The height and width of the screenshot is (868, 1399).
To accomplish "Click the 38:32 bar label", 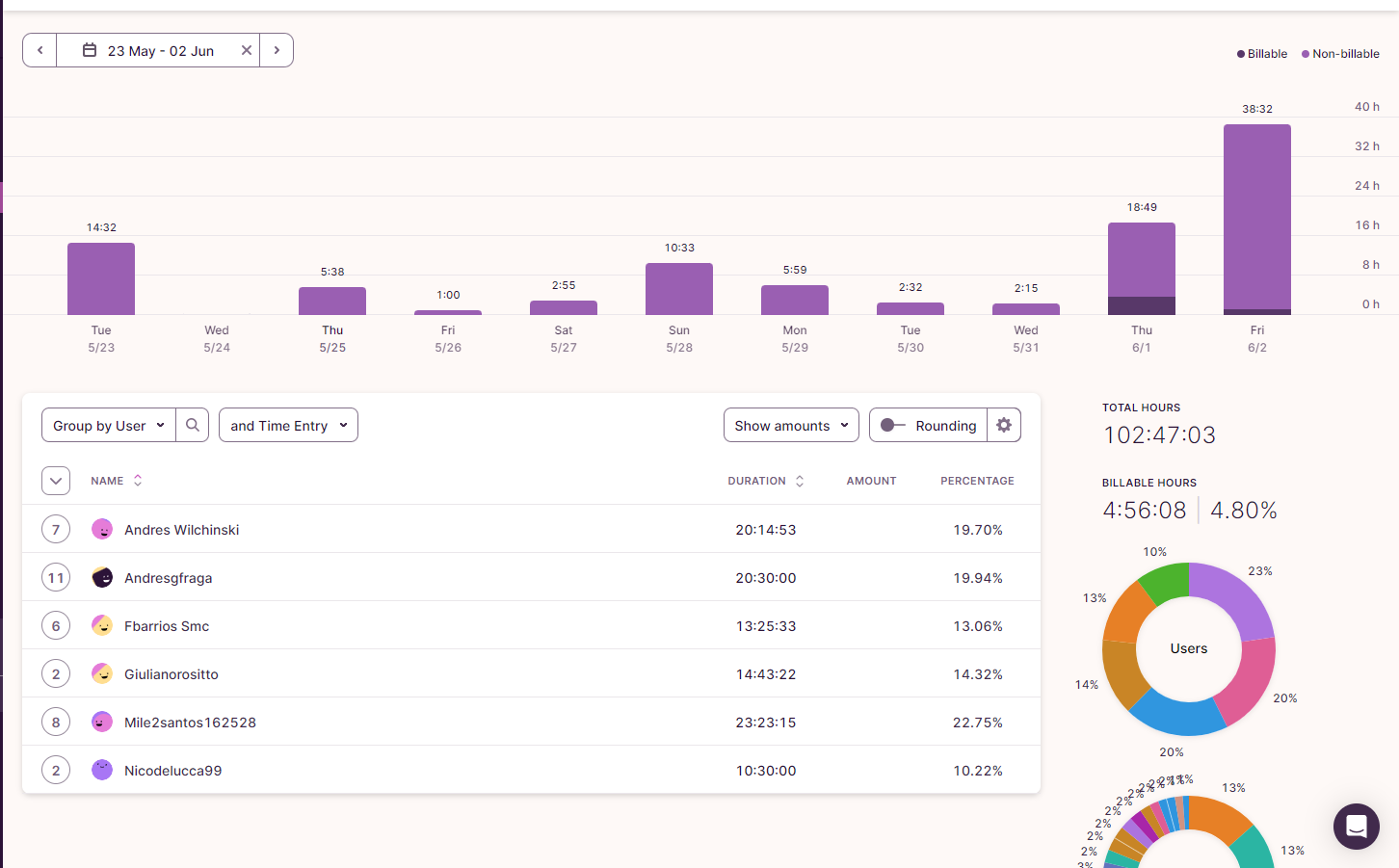I will point(1257,109).
